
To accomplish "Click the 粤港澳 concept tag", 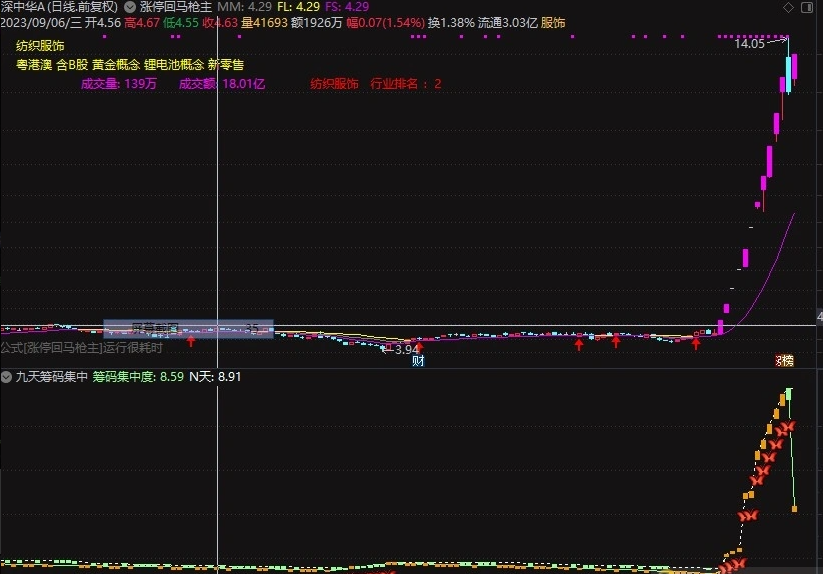I will [x=33, y=64].
